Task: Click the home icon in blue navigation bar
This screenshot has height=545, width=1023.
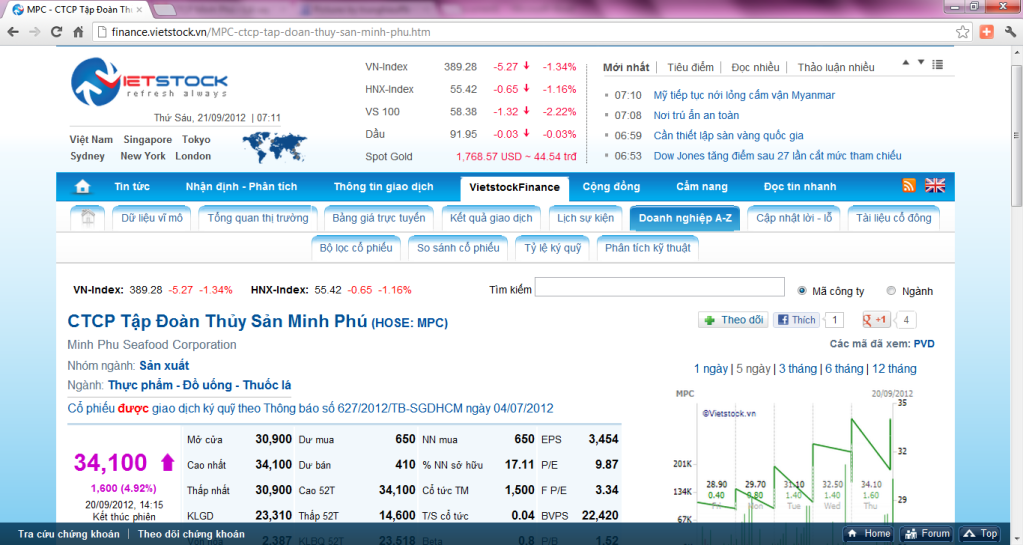Action: [x=83, y=186]
